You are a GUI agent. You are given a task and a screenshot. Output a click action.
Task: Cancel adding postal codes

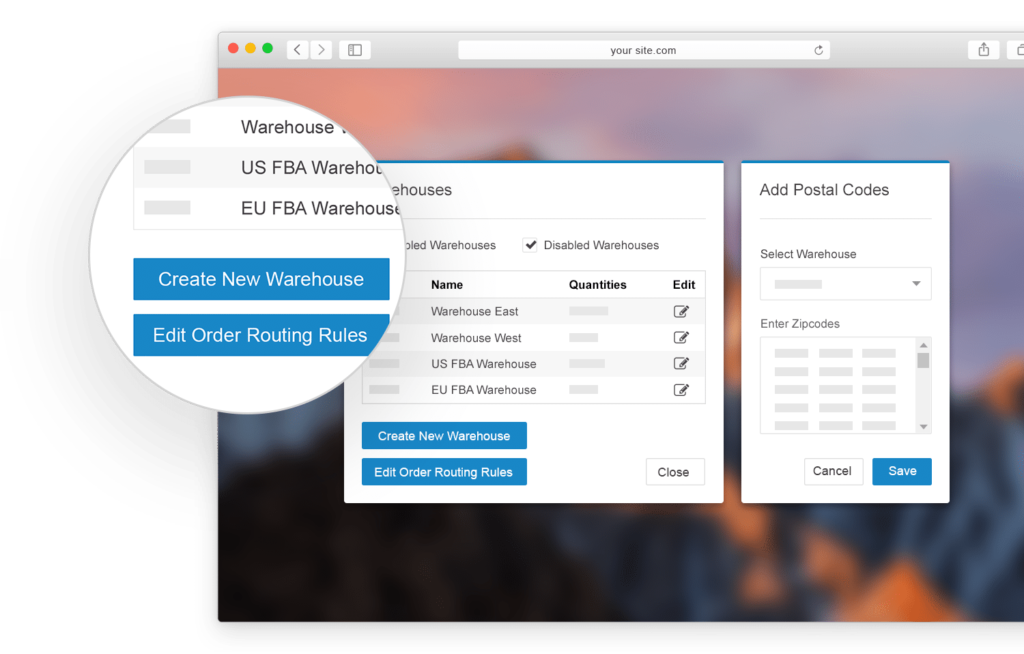point(833,471)
